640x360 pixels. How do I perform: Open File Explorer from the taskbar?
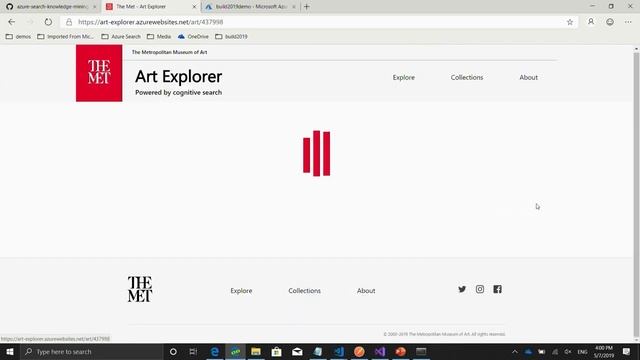pos(256,351)
